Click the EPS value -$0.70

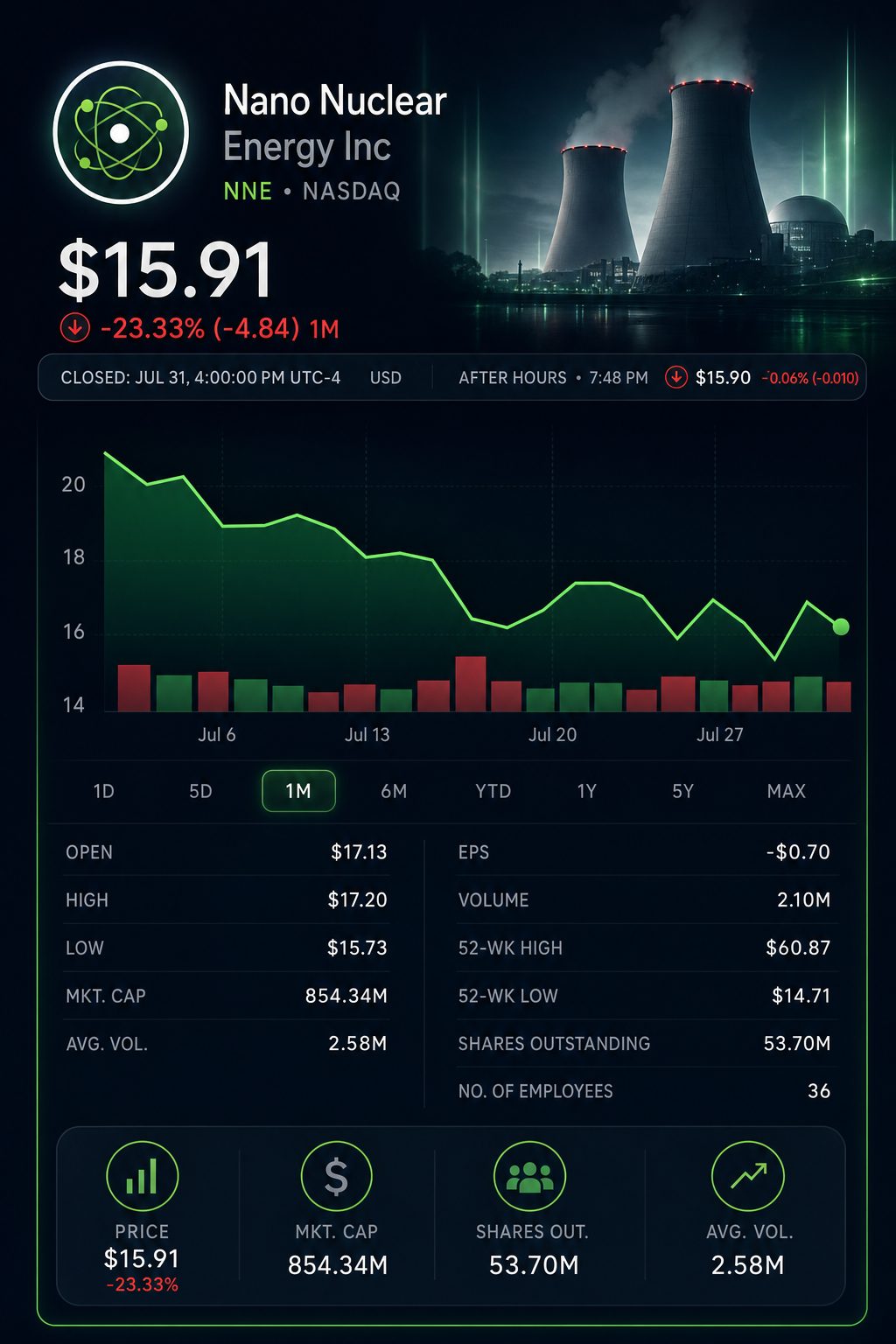(798, 852)
